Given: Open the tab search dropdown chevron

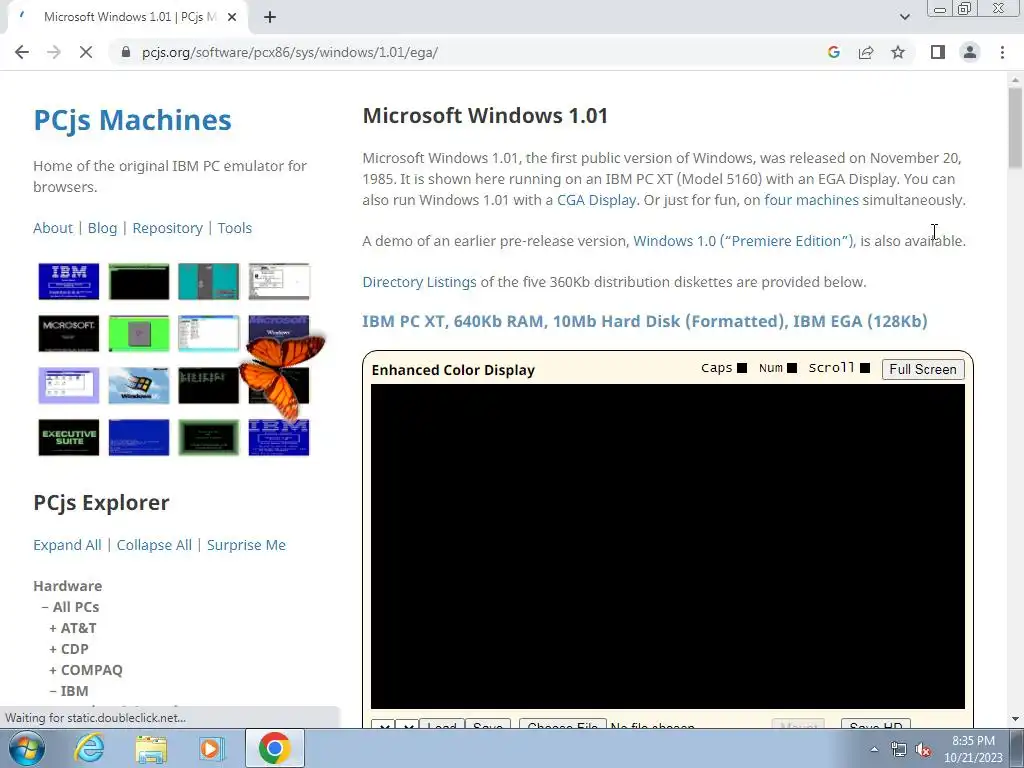Looking at the screenshot, I should pos(904,17).
